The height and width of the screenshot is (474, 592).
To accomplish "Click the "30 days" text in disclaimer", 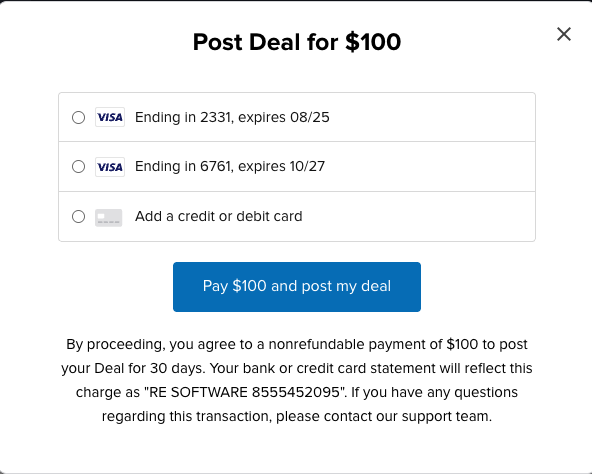I will coord(177,368).
